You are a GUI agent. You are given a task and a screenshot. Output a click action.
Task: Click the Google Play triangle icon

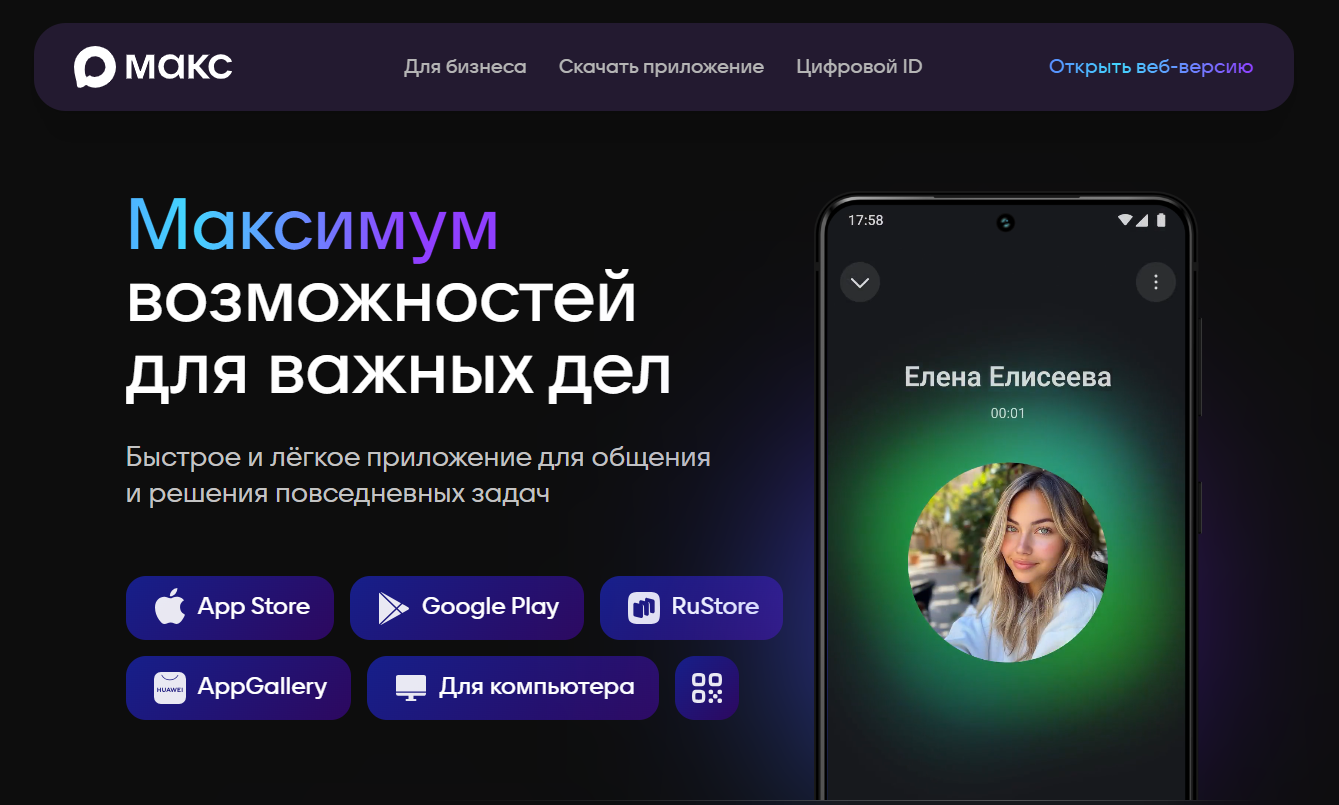pyautogui.click(x=393, y=607)
